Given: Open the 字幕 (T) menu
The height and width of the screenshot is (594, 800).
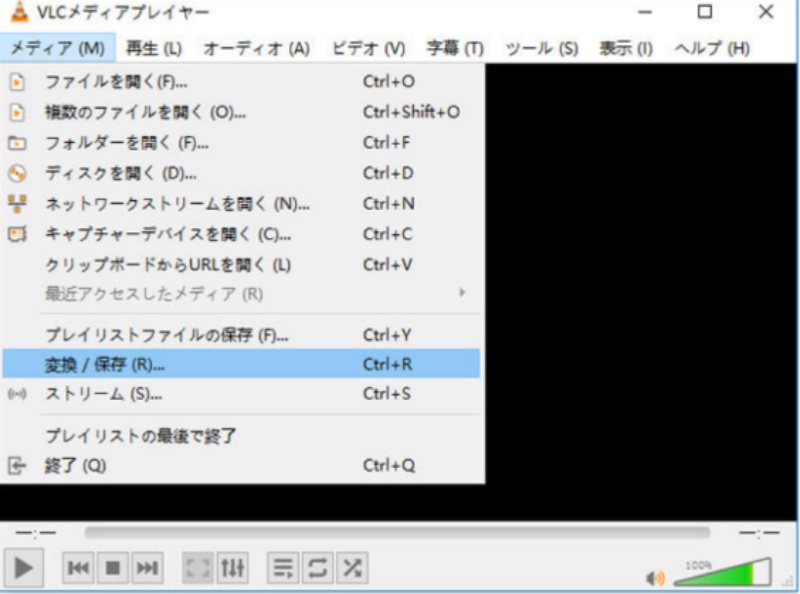Looking at the screenshot, I should coord(455,48).
